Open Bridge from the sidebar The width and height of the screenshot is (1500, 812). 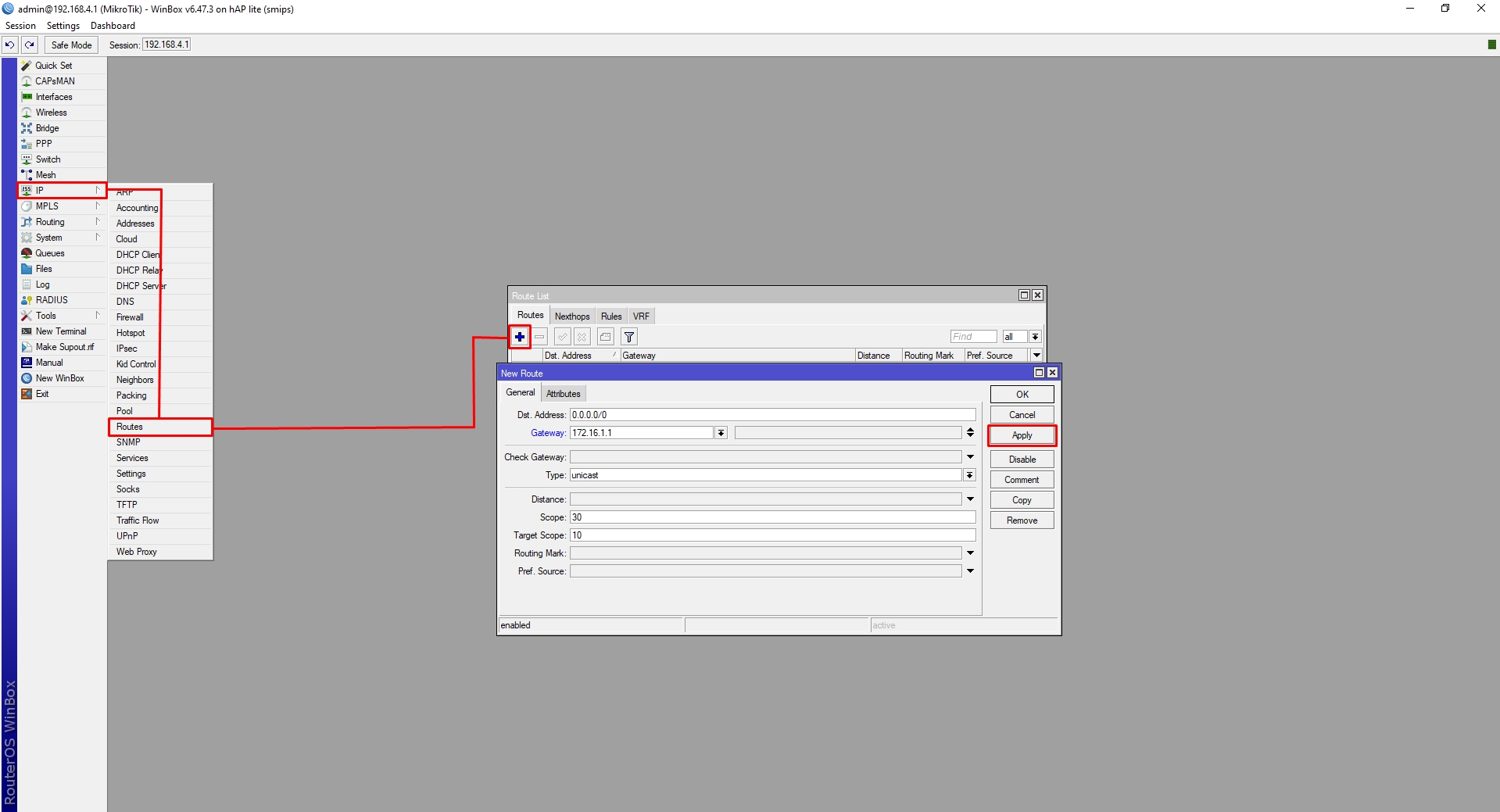pos(62,128)
